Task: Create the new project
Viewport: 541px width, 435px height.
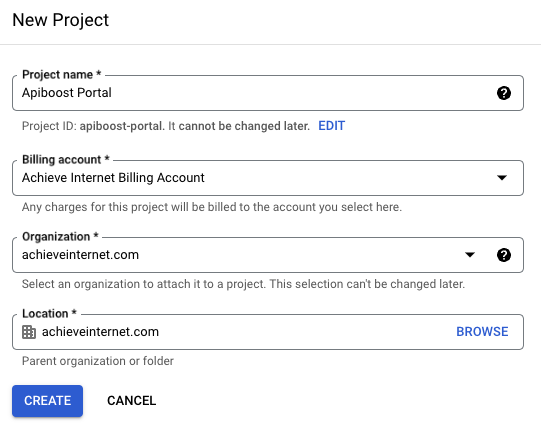Action: [47, 401]
